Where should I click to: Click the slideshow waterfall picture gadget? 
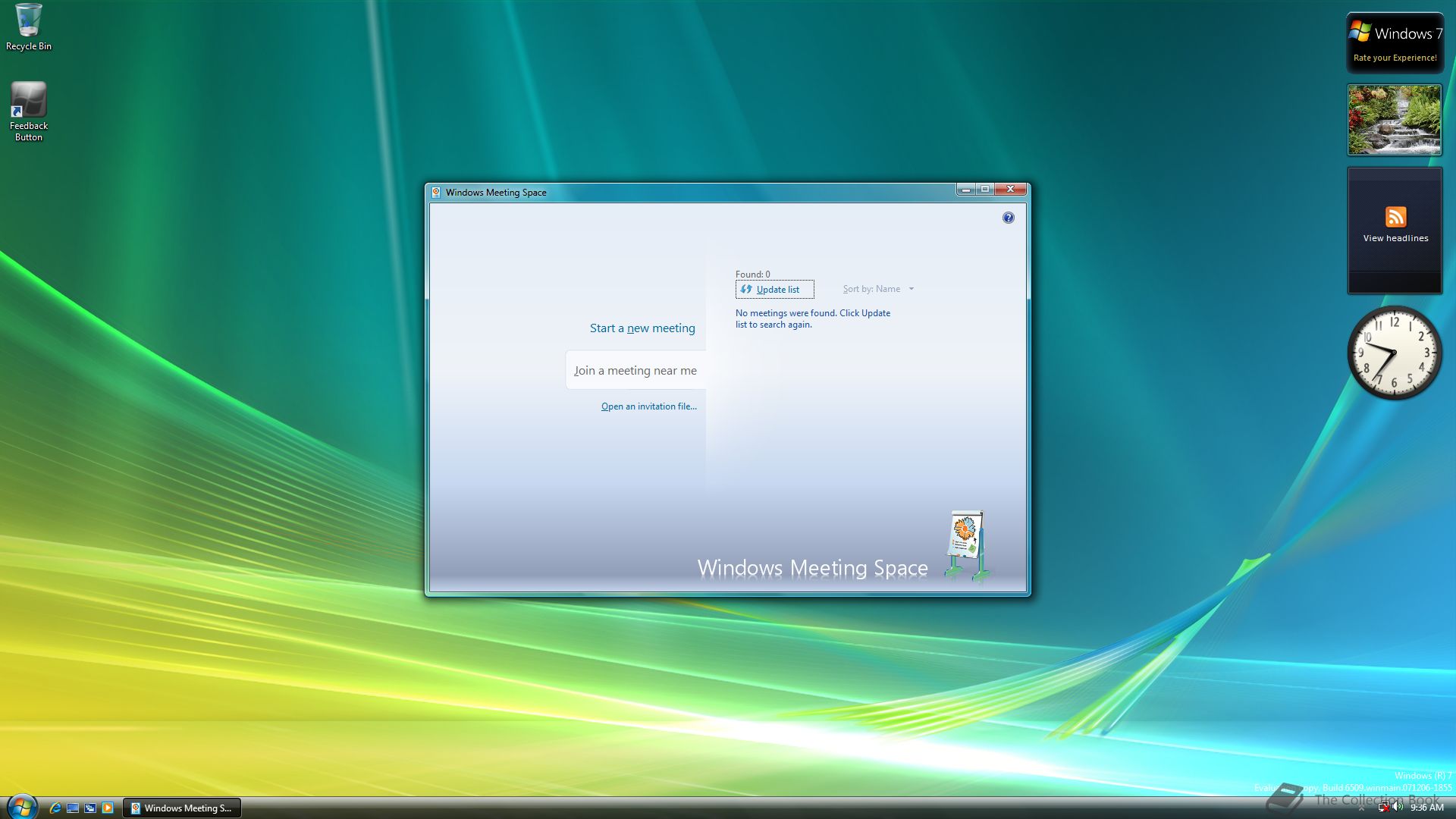pos(1394,120)
